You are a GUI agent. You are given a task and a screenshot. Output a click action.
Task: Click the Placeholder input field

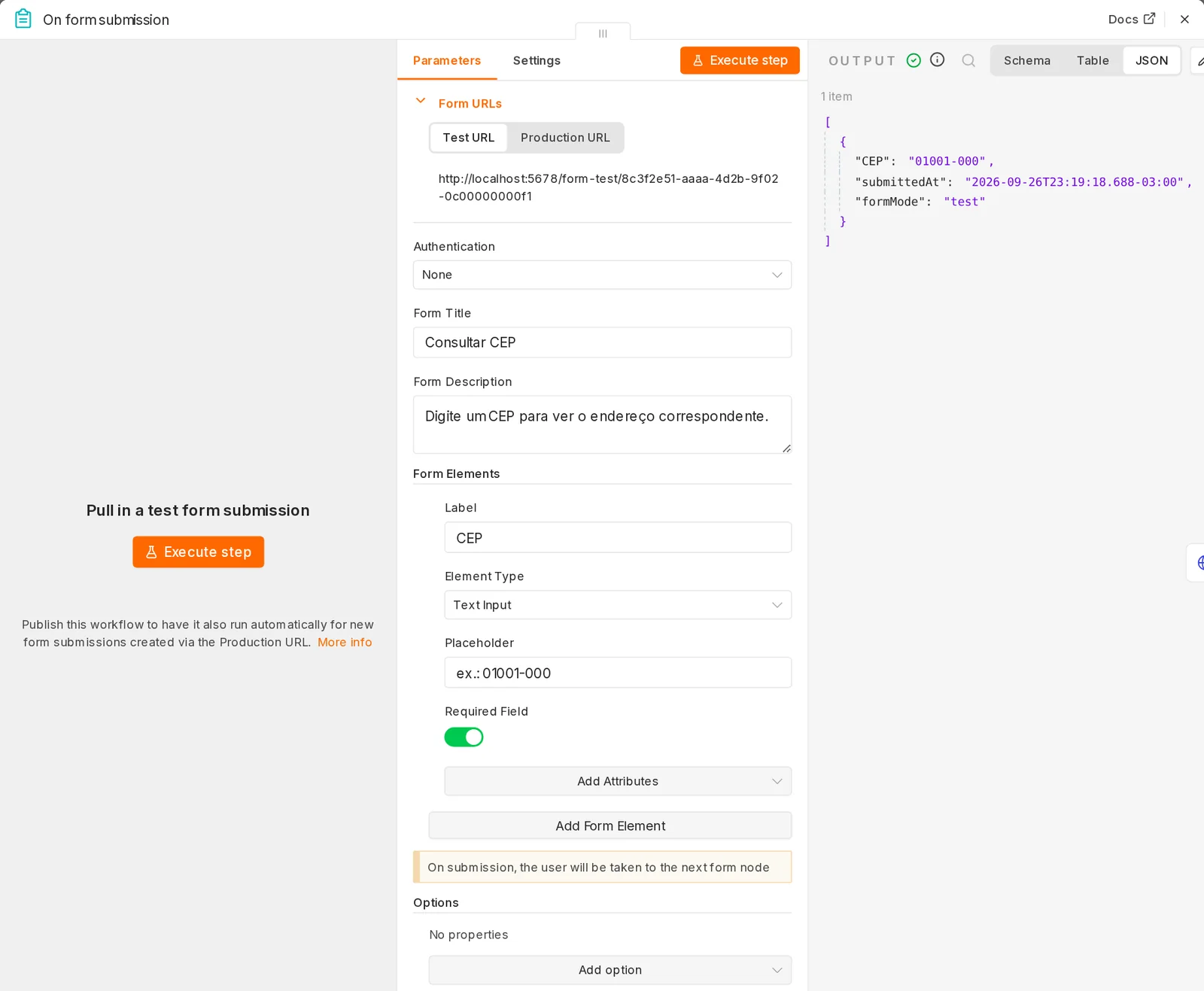(x=618, y=673)
